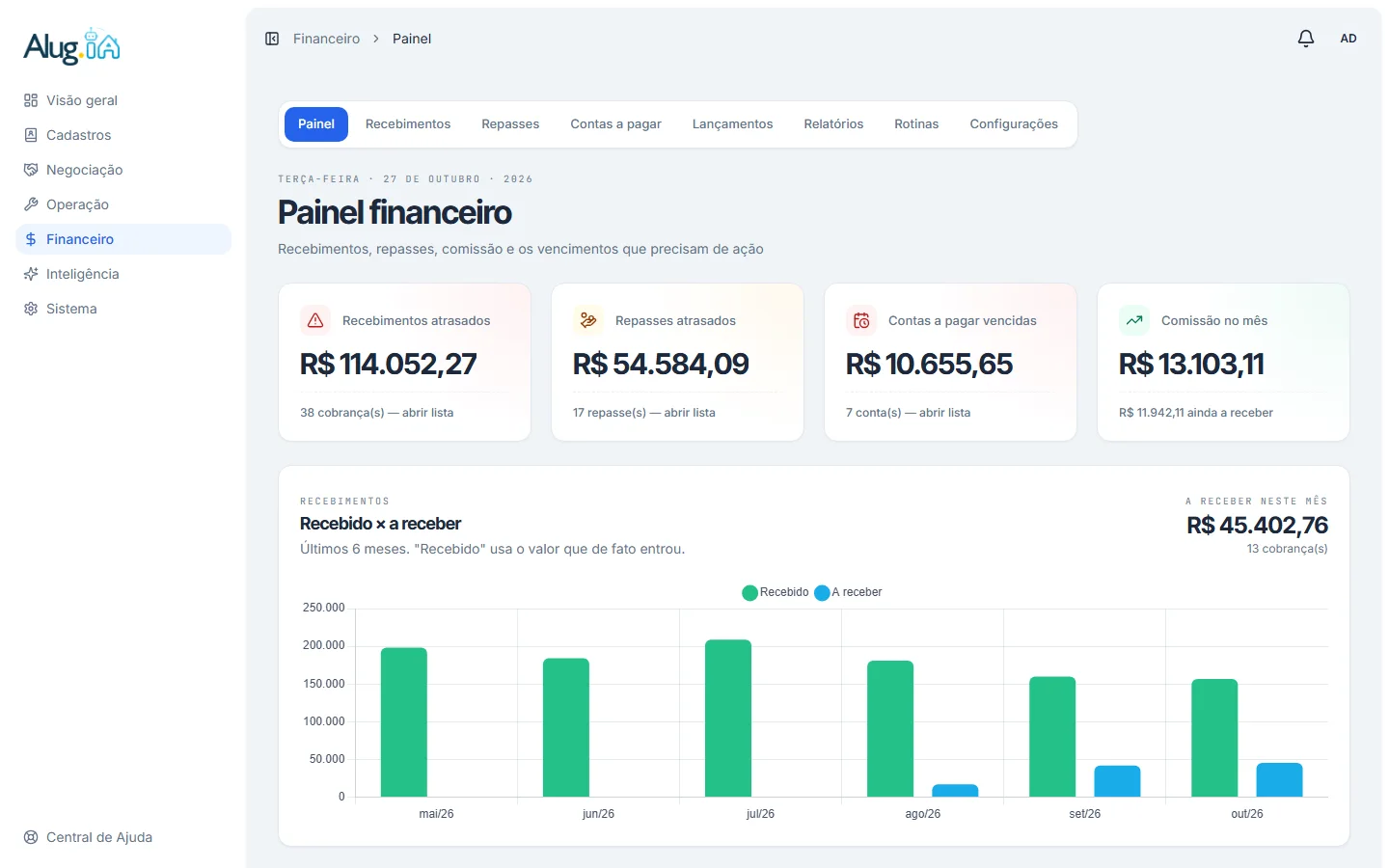This screenshot has width=1389, height=868.
Task: Click the Financeiro breadcrumb link
Action: [326, 39]
